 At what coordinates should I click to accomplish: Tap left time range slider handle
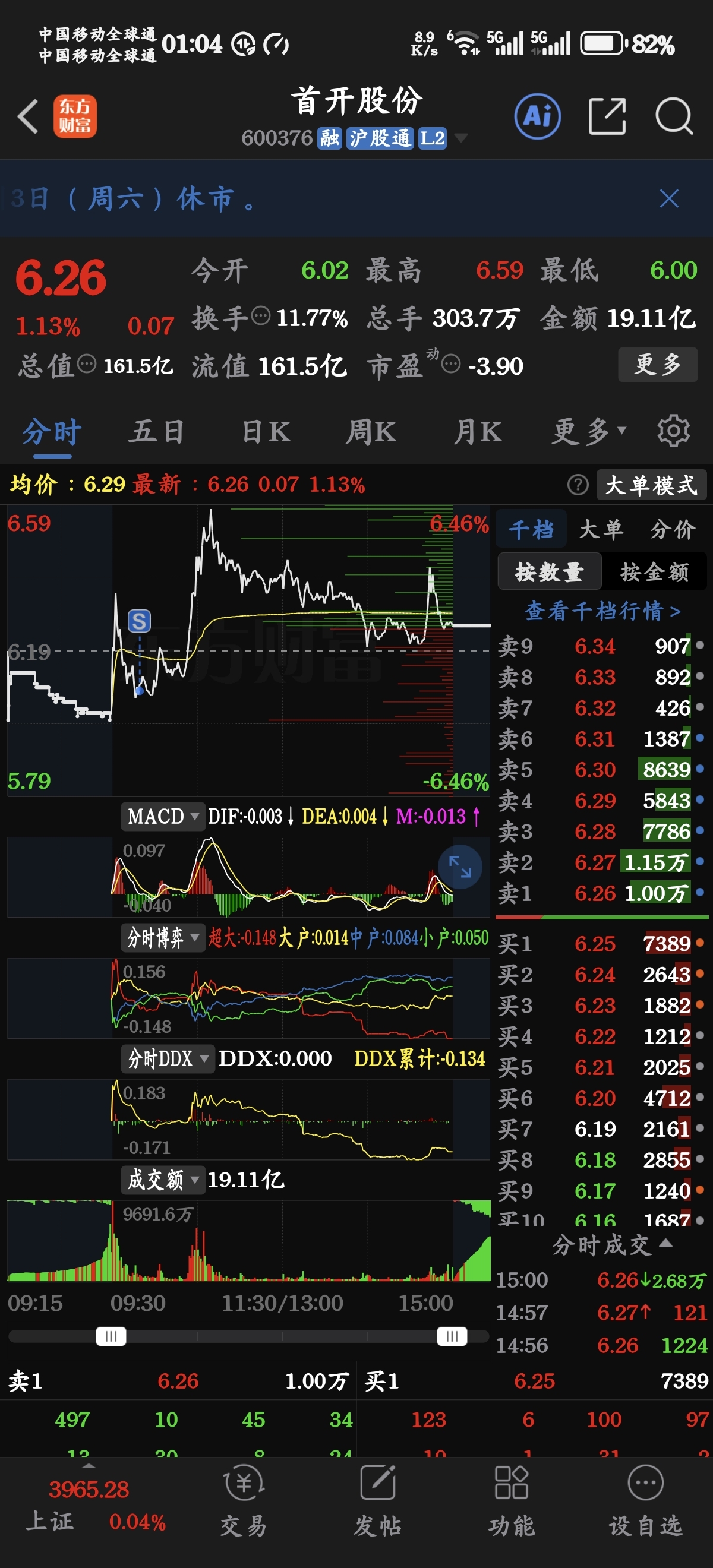[111, 1336]
